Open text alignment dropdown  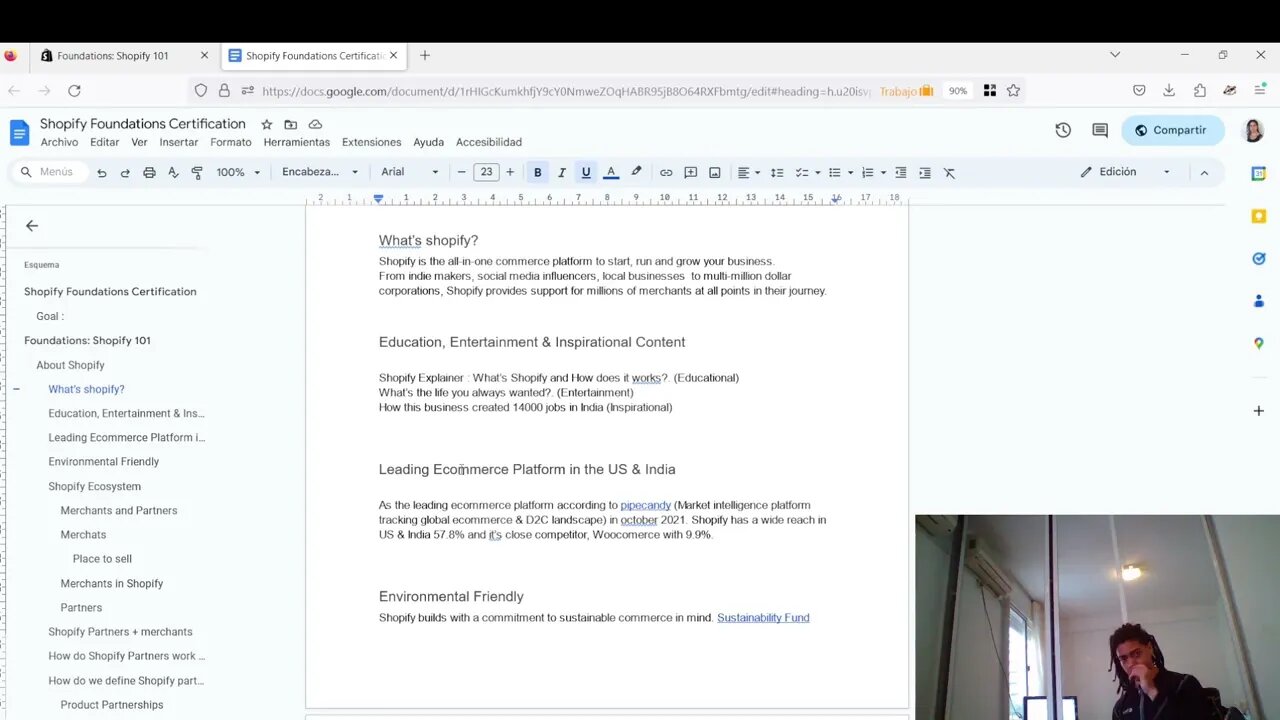[749, 172]
